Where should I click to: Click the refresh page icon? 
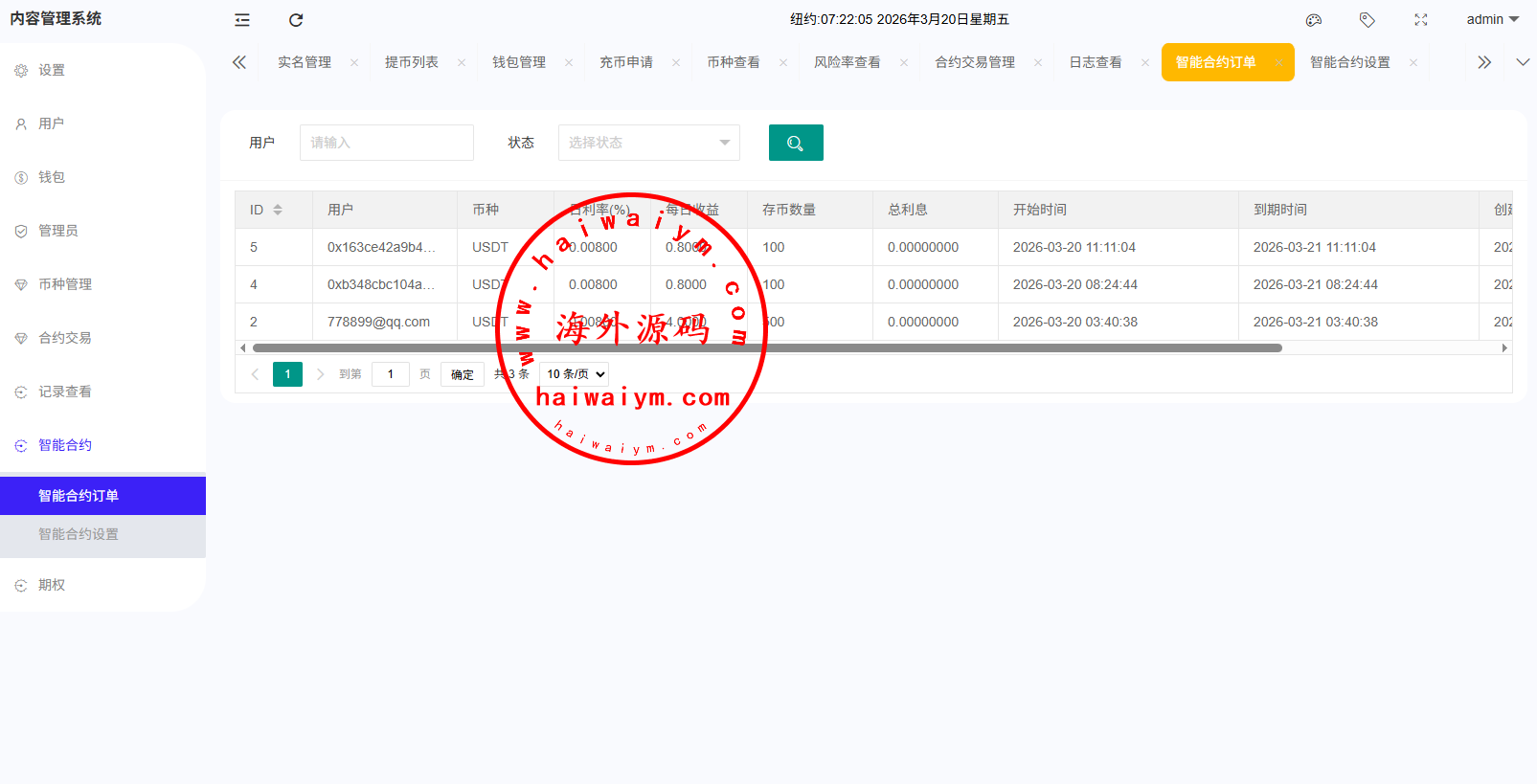(x=296, y=20)
